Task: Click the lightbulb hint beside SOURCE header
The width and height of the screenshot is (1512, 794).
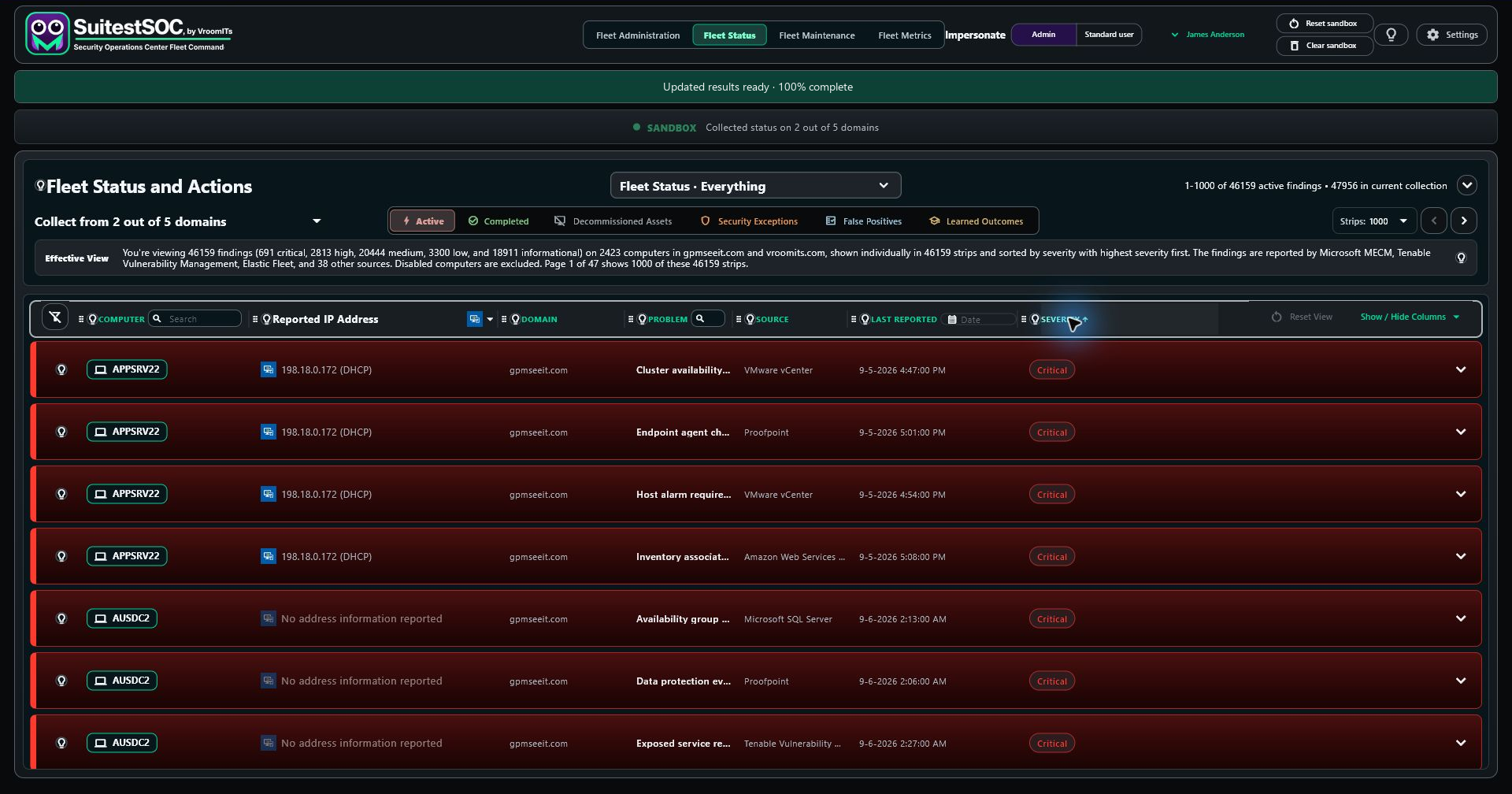Action: click(750, 319)
